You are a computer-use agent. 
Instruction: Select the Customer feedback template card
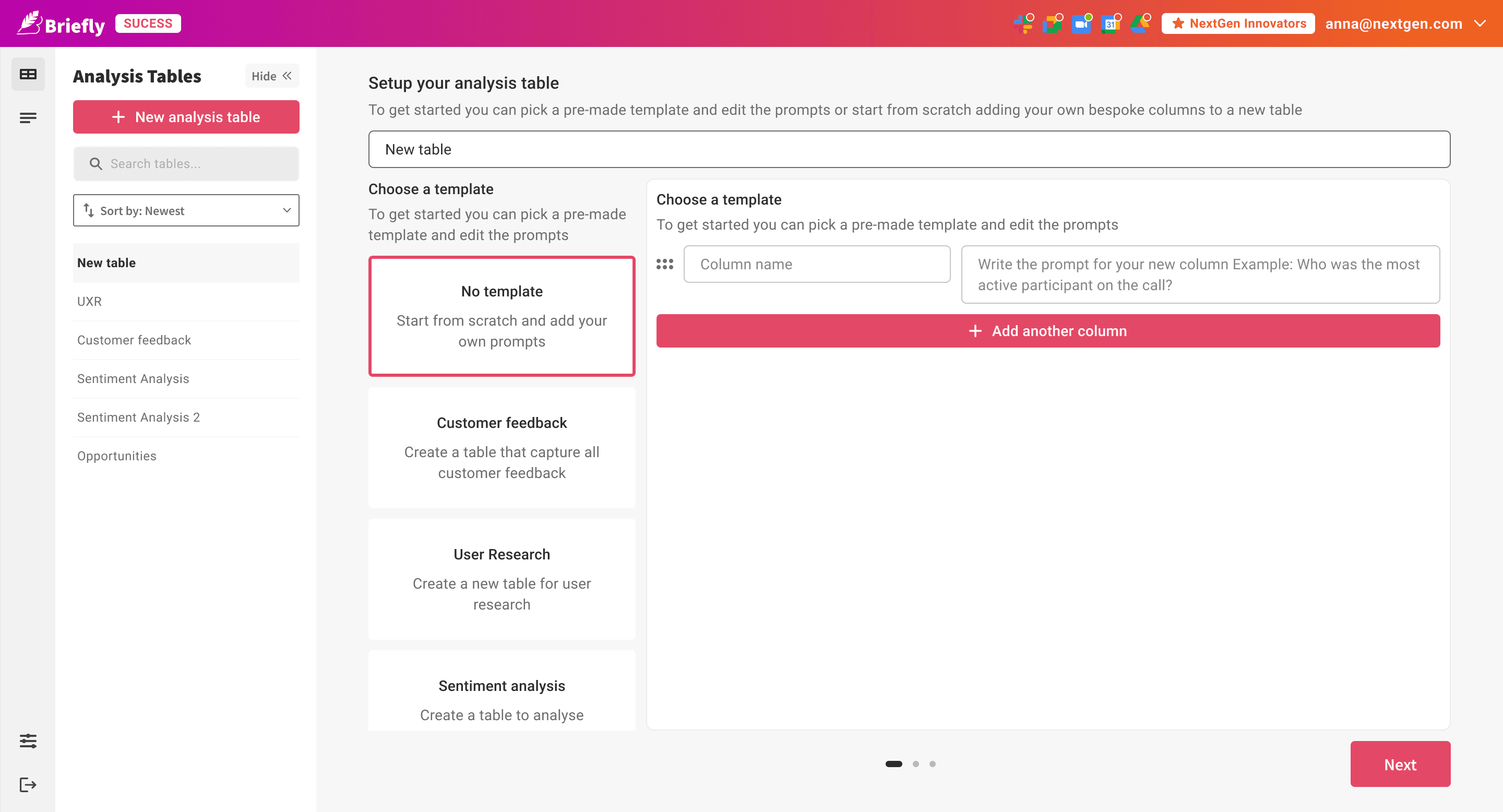[502, 447]
